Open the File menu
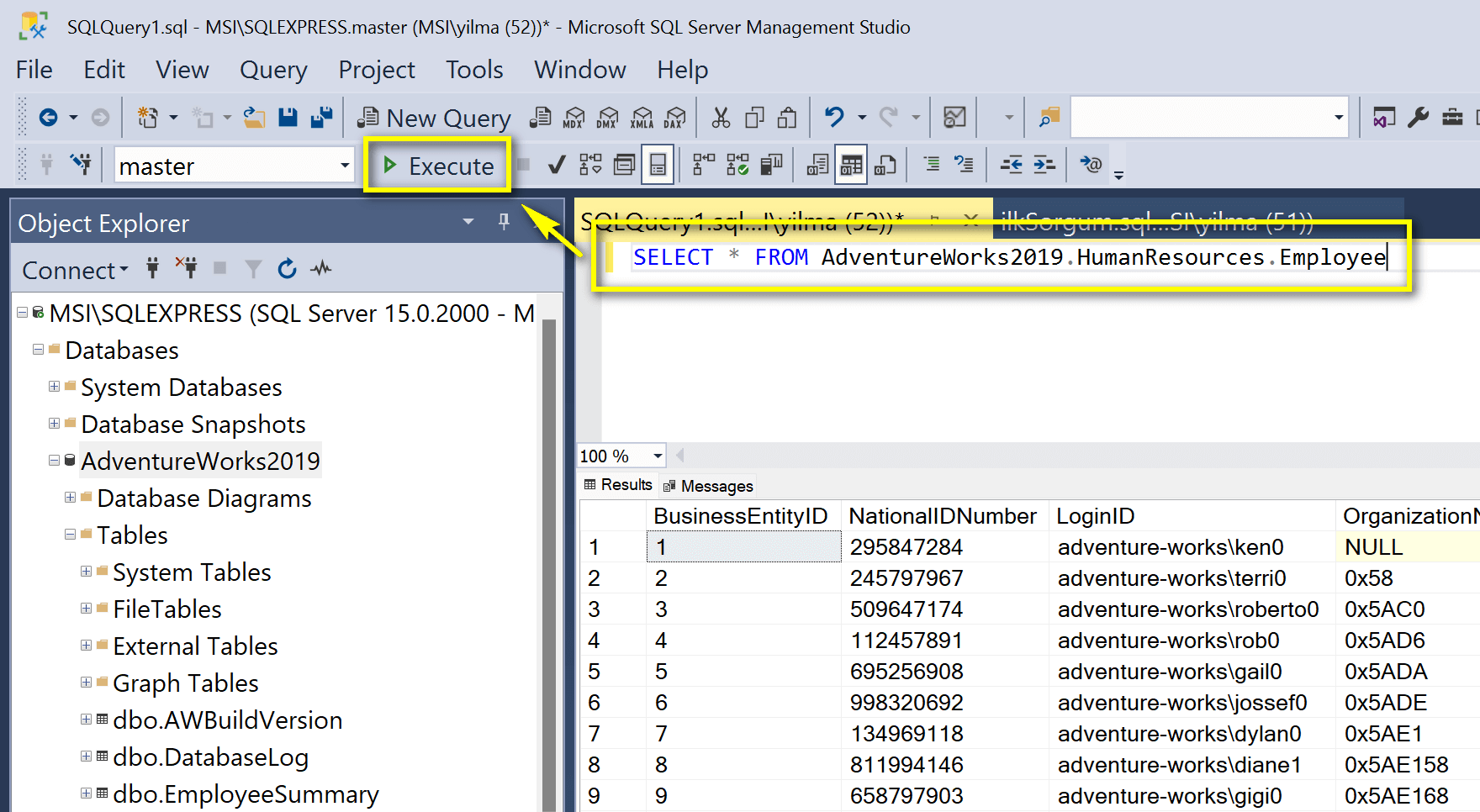The image size is (1480, 812). (34, 70)
